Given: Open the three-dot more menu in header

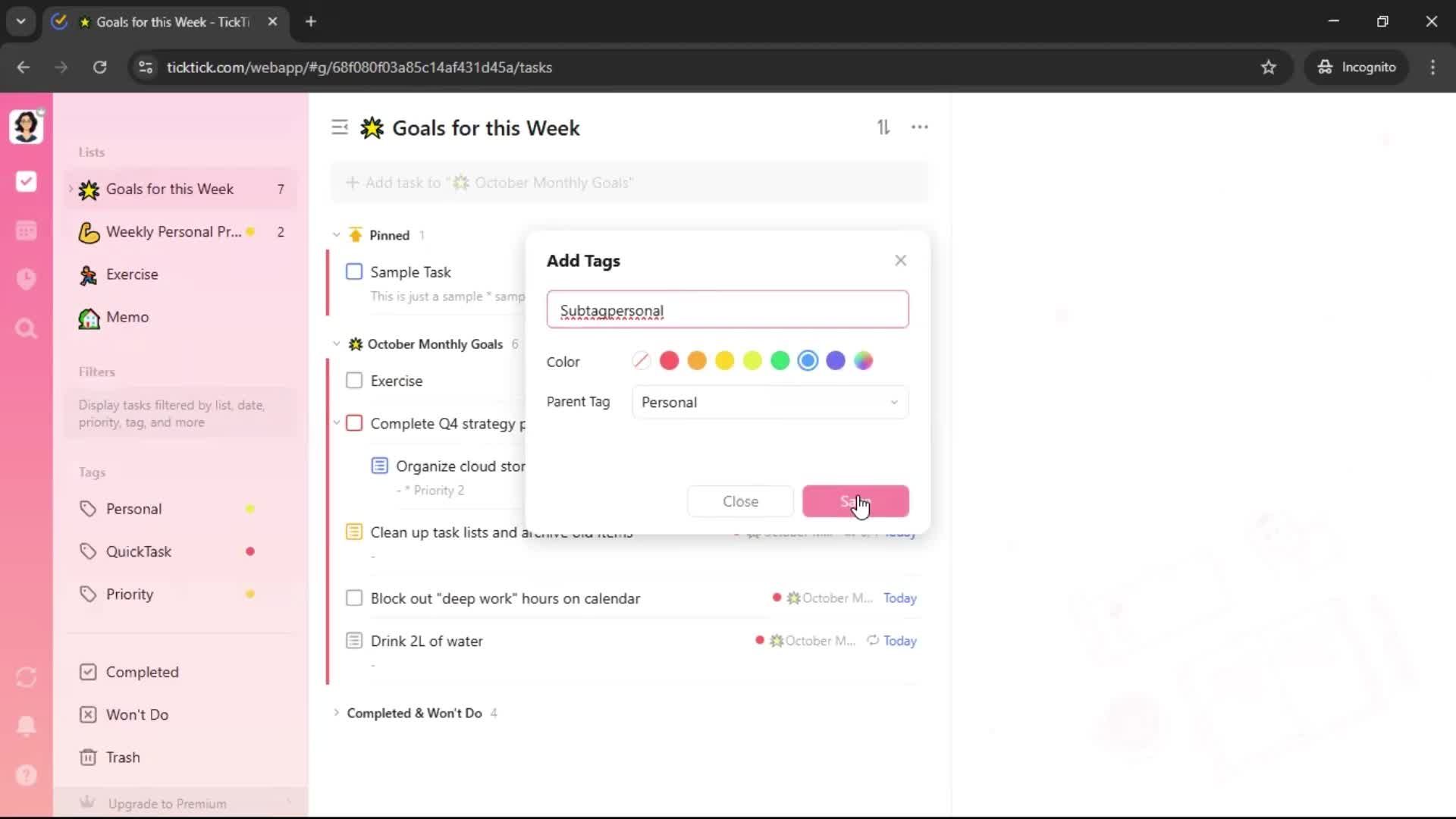Looking at the screenshot, I should pyautogui.click(x=919, y=127).
